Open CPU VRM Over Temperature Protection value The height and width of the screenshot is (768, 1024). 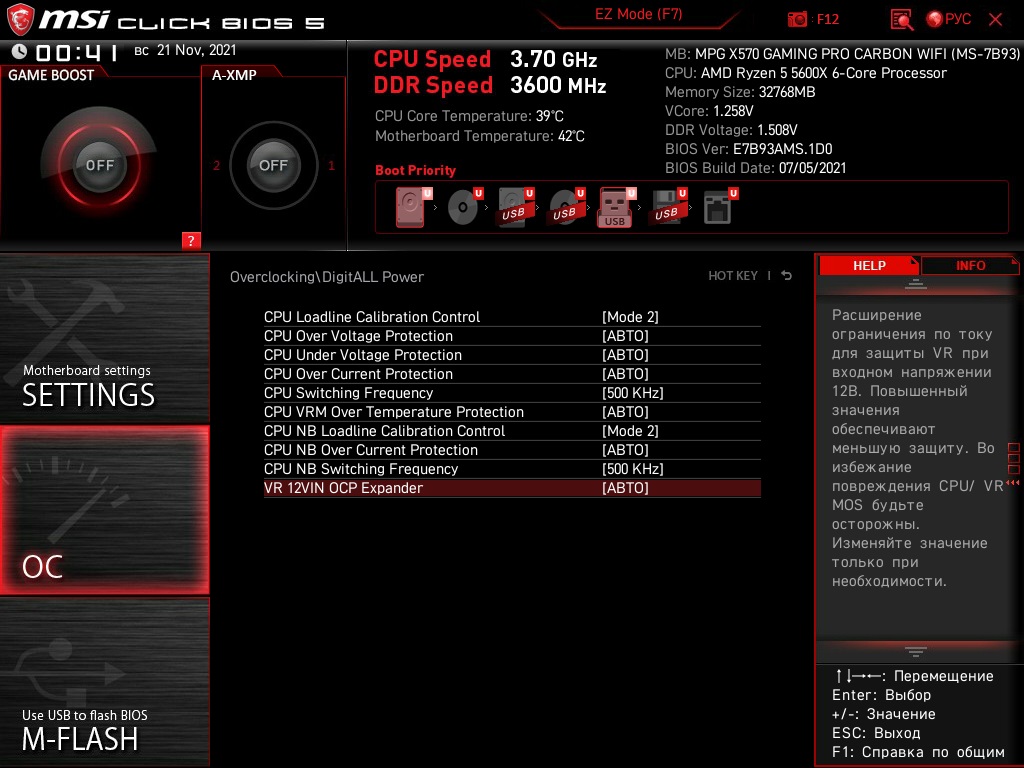625,411
